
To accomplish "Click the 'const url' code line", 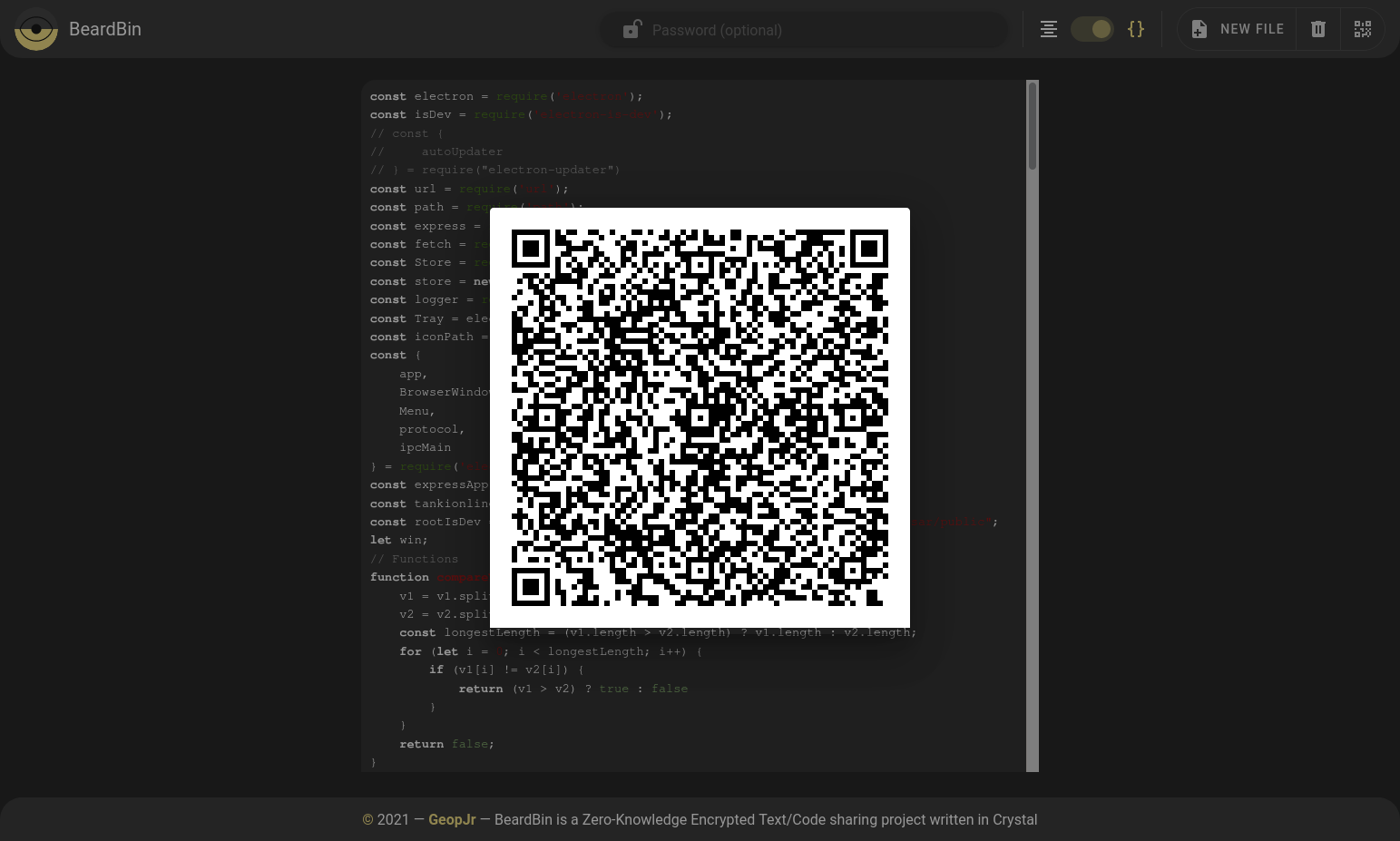I will click(x=469, y=189).
